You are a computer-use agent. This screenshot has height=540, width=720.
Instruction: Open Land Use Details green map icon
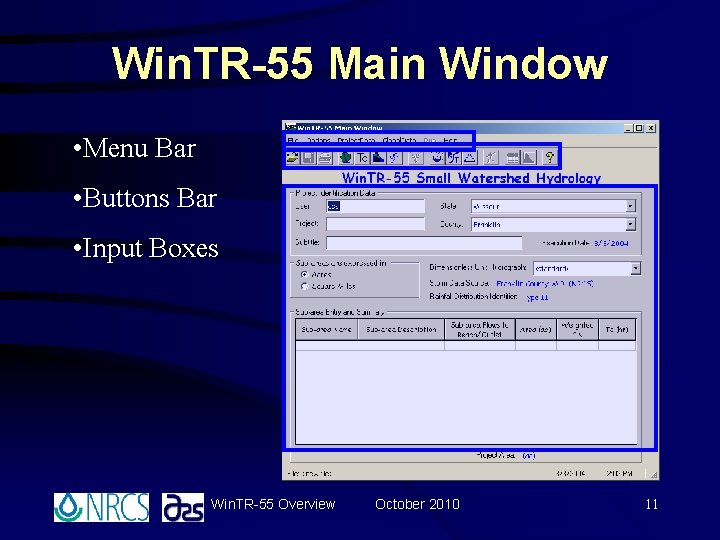(x=346, y=158)
